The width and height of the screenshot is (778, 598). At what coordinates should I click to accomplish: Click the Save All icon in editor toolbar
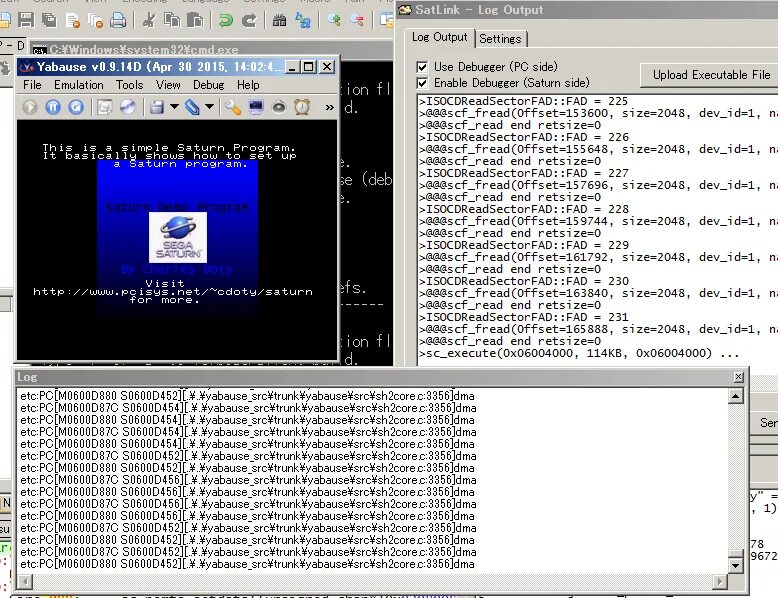coord(49,20)
